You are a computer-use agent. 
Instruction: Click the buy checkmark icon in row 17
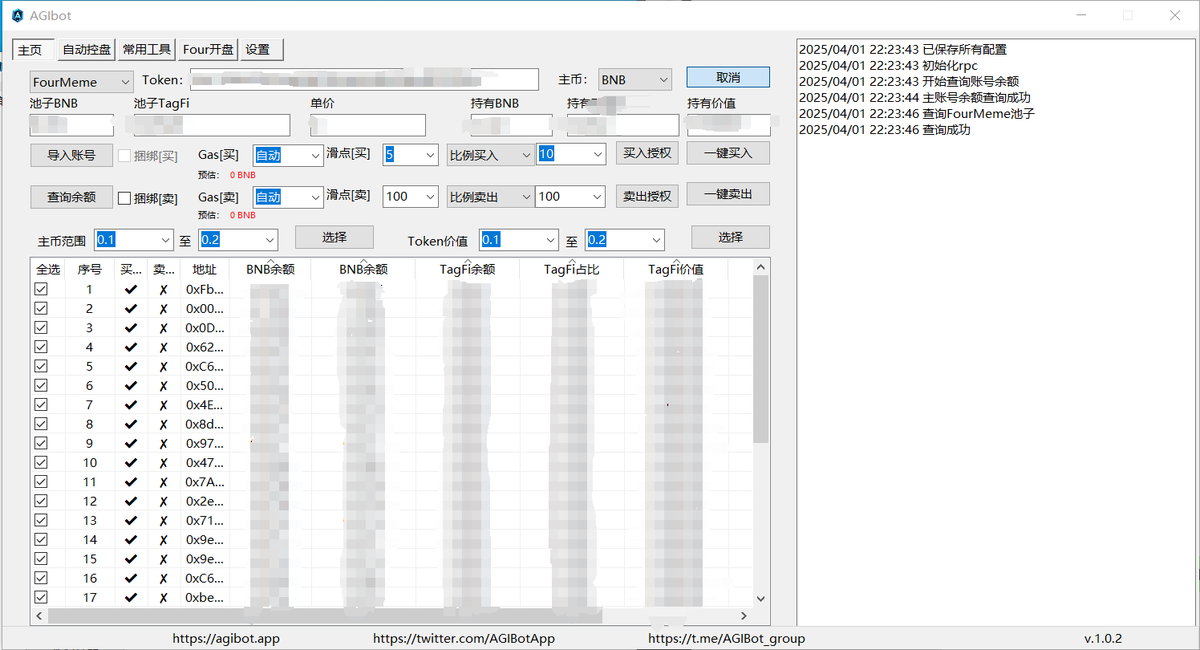131,598
